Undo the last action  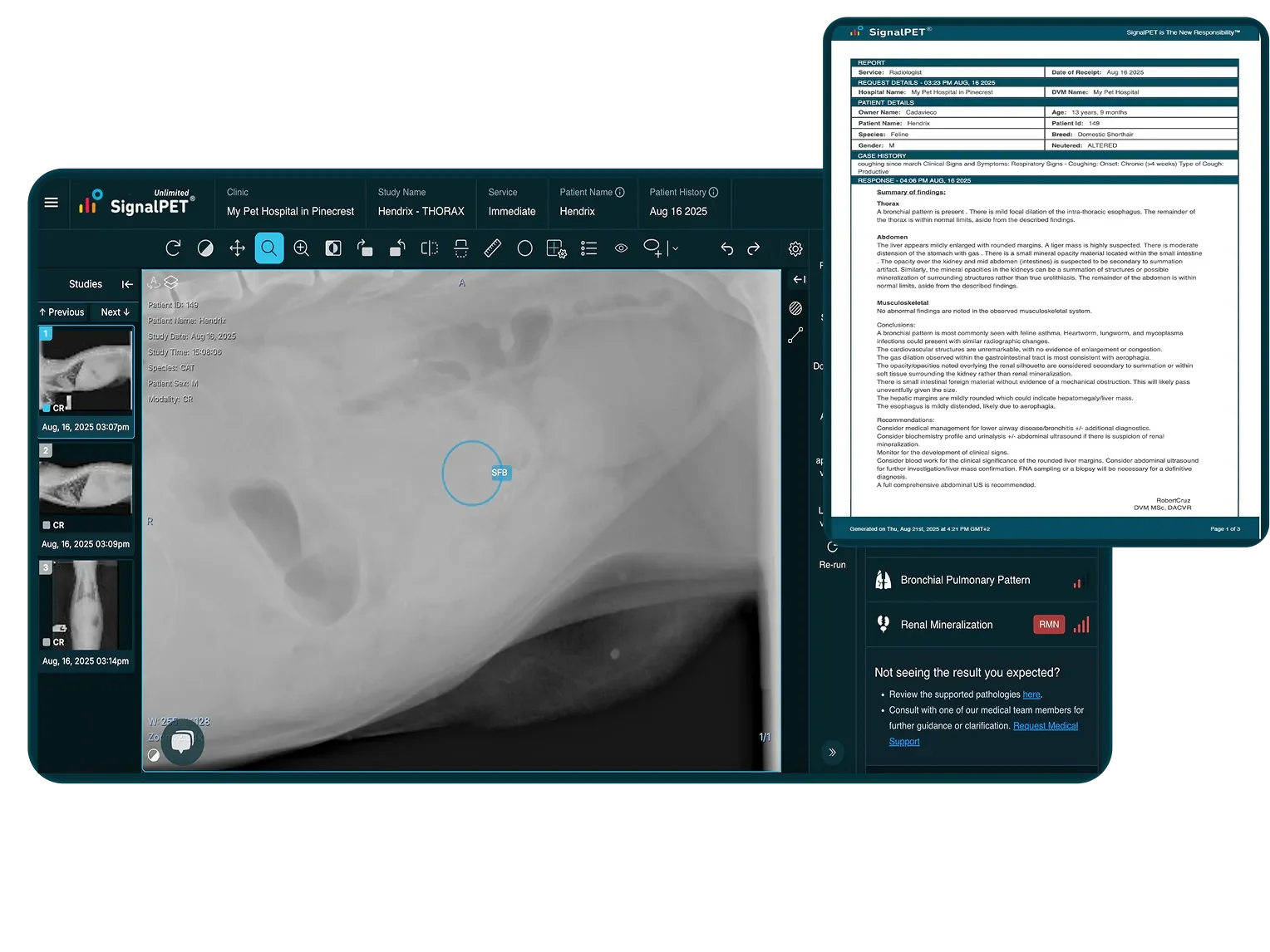point(726,248)
